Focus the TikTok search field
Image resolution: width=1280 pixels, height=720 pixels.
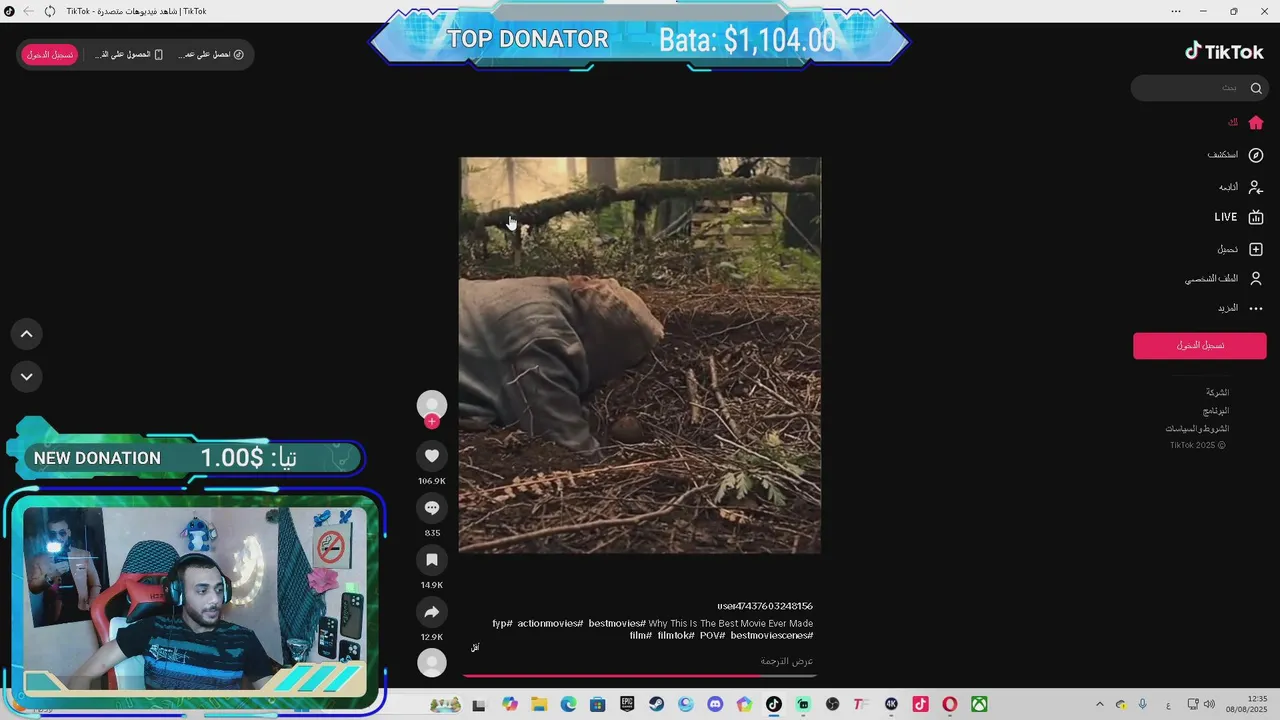[1200, 88]
